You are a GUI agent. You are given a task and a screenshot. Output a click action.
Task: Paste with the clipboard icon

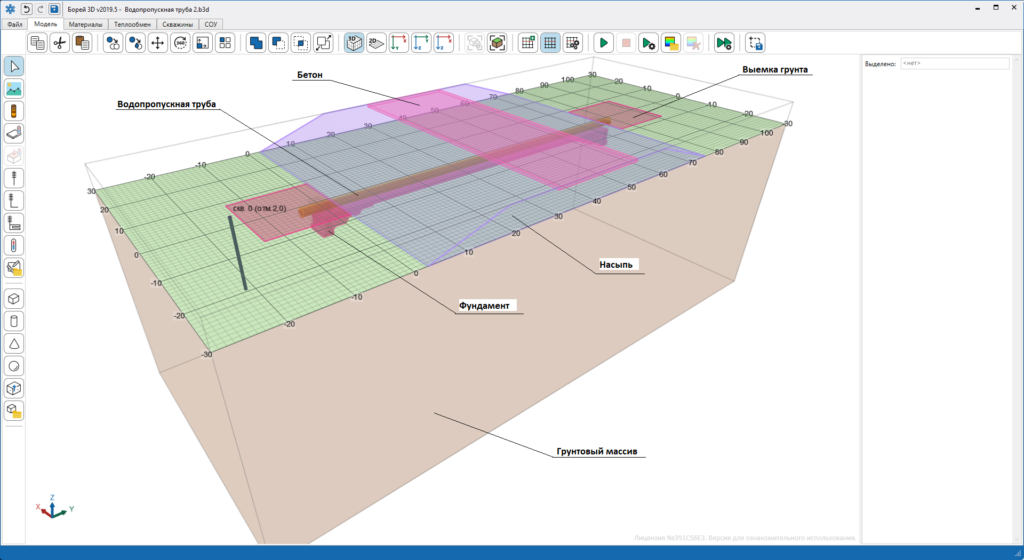pyautogui.click(x=82, y=43)
